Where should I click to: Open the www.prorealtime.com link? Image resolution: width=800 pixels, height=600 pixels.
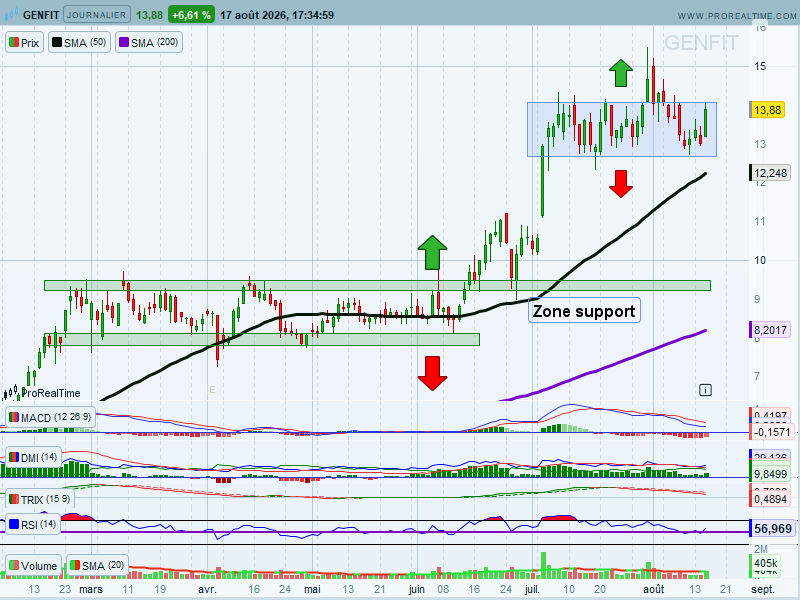737,16
